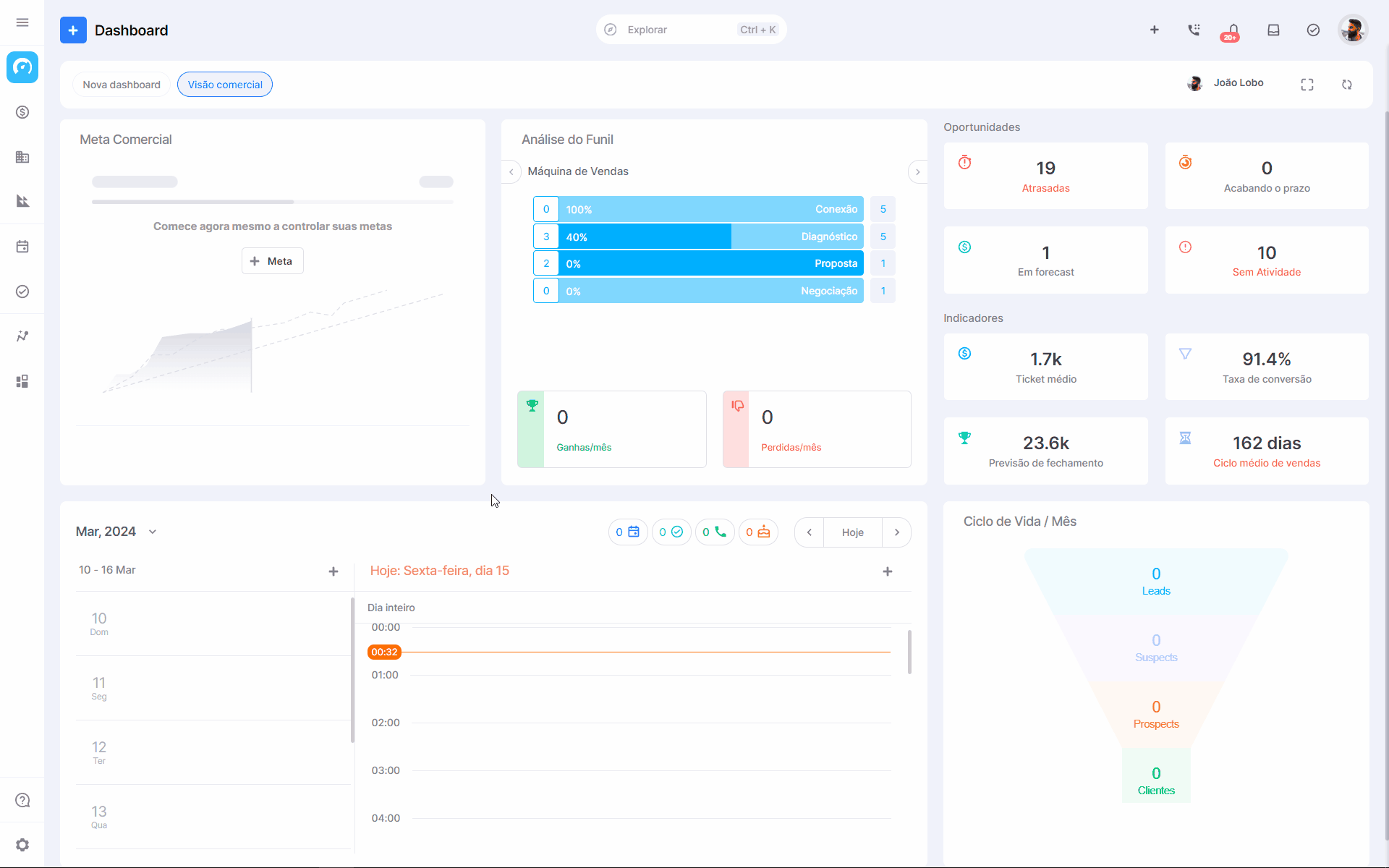Switch to Nova dashboard tab
Viewport: 1389px width, 868px height.
click(122, 85)
